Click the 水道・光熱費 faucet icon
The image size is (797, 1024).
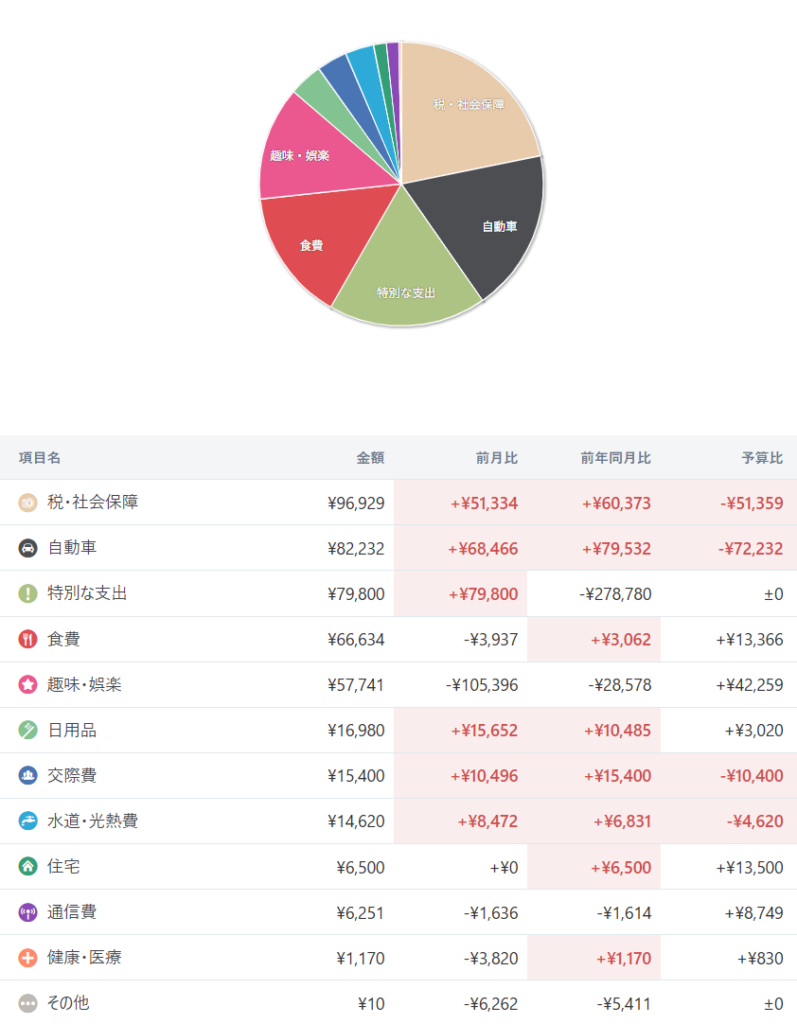pos(27,821)
